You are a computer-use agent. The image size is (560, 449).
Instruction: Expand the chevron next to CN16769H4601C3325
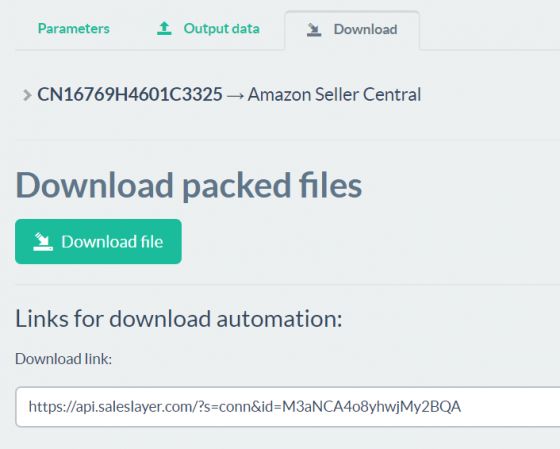coord(27,95)
